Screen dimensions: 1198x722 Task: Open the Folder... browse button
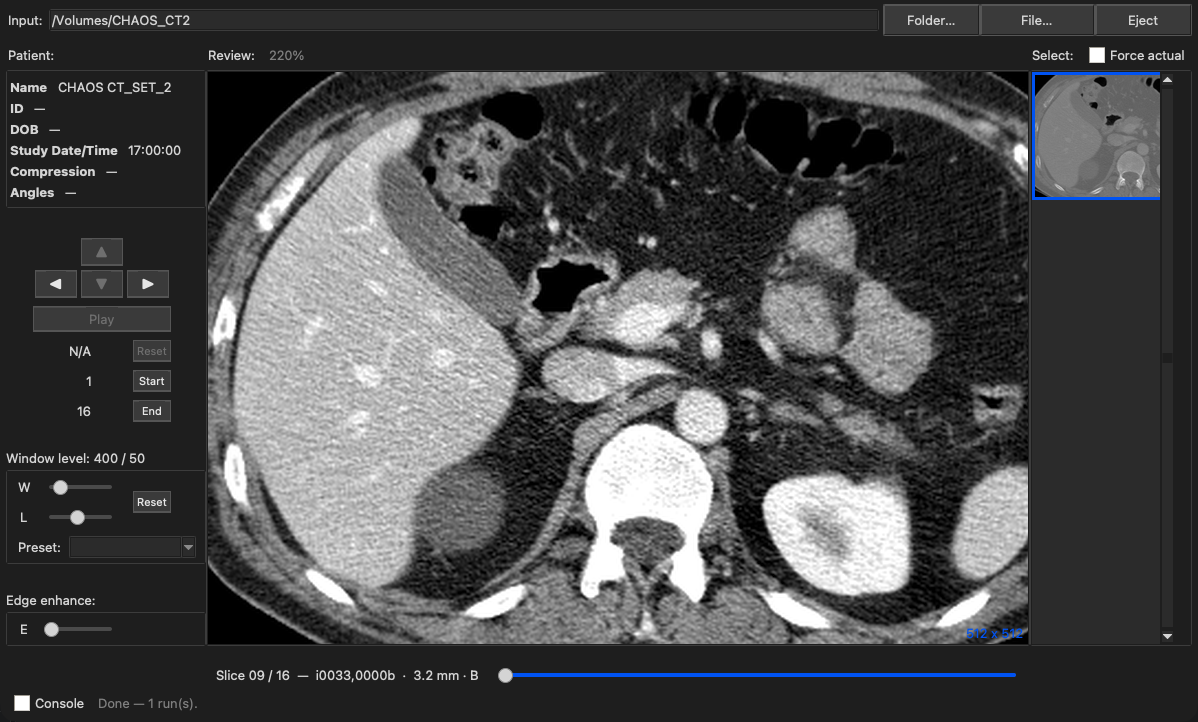point(931,21)
